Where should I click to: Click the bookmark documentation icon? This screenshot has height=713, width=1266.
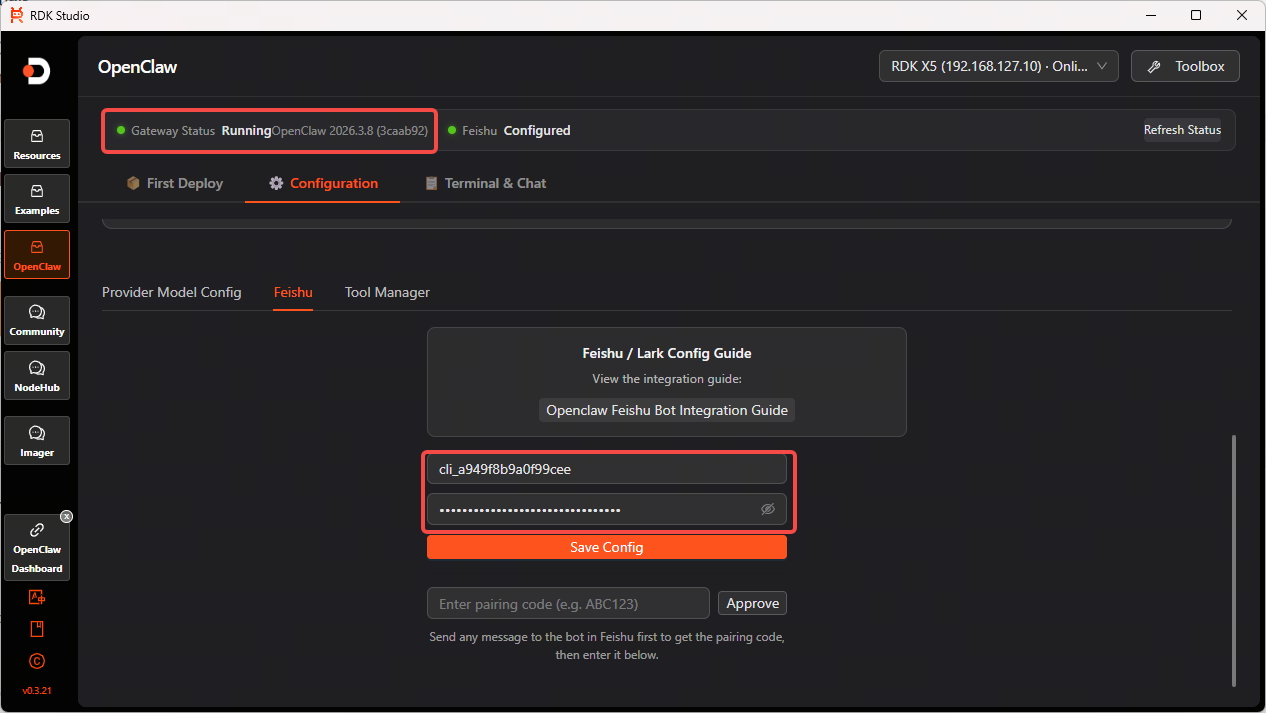[37, 629]
